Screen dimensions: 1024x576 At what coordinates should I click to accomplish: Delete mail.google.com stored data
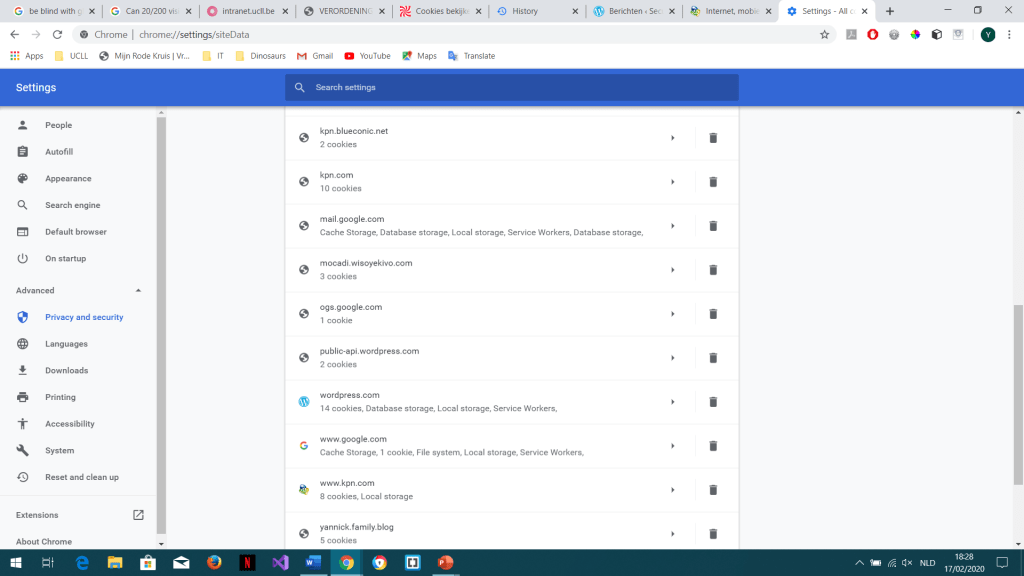[x=713, y=226]
